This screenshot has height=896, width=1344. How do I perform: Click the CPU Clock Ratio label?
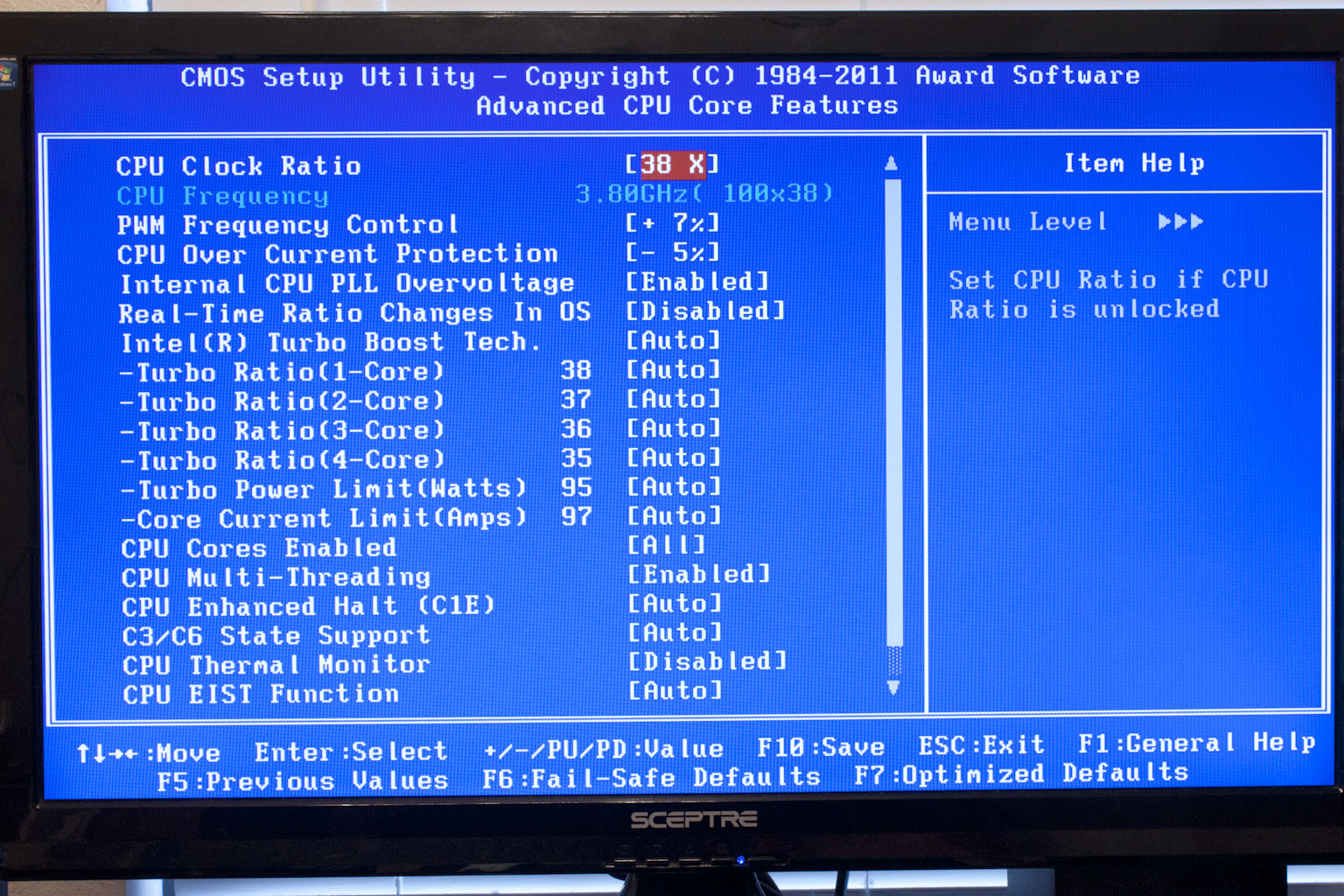pyautogui.click(x=238, y=165)
